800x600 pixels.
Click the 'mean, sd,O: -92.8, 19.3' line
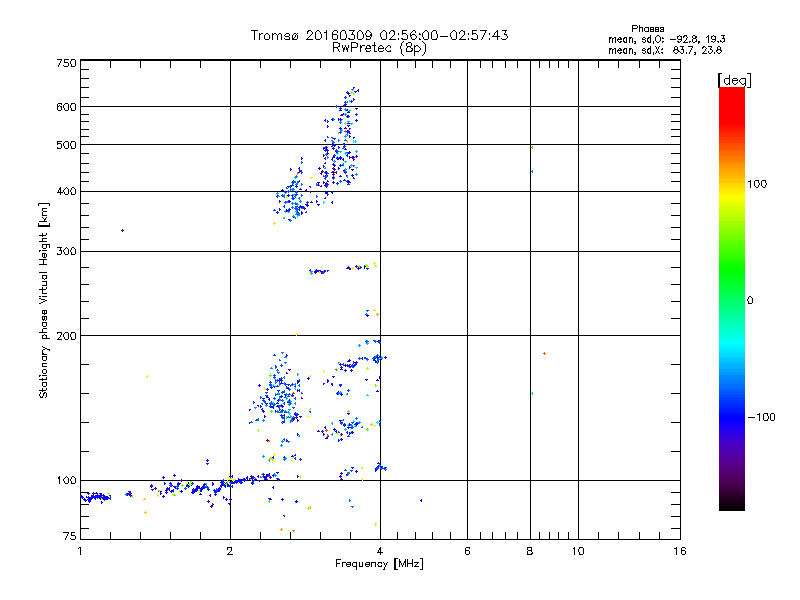click(x=666, y=39)
